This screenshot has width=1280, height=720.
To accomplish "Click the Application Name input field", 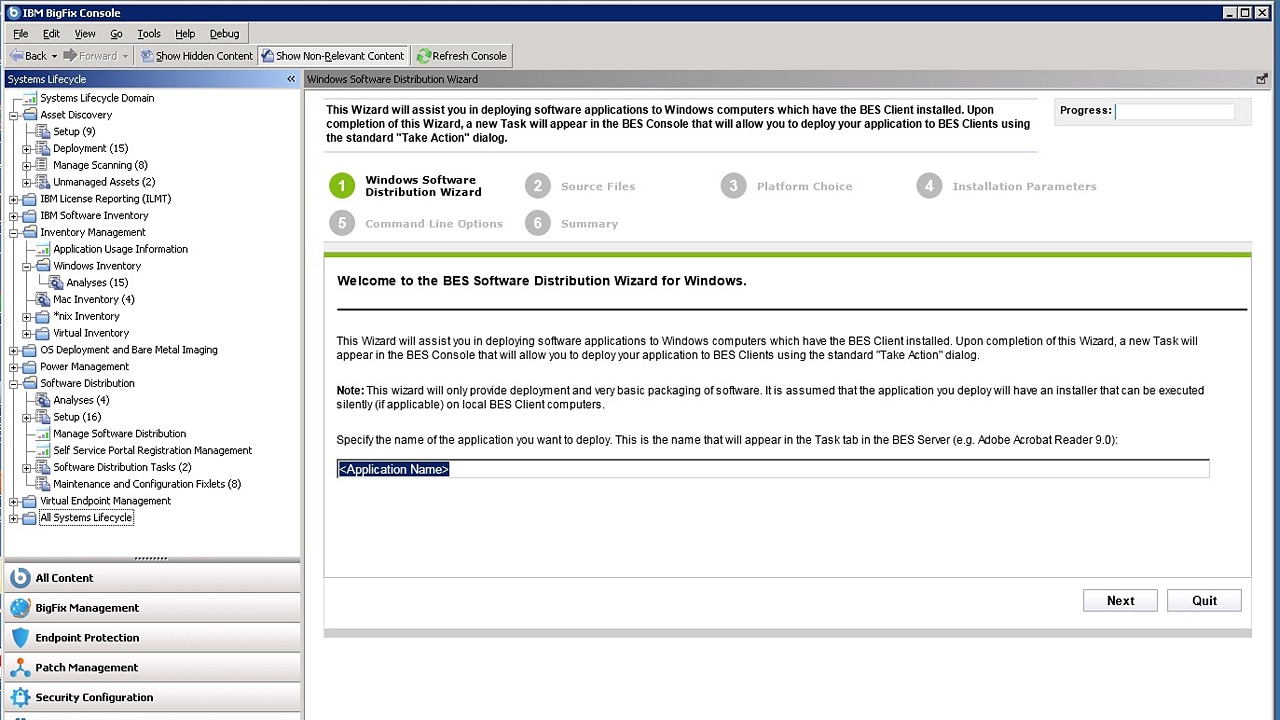I will click(x=773, y=469).
